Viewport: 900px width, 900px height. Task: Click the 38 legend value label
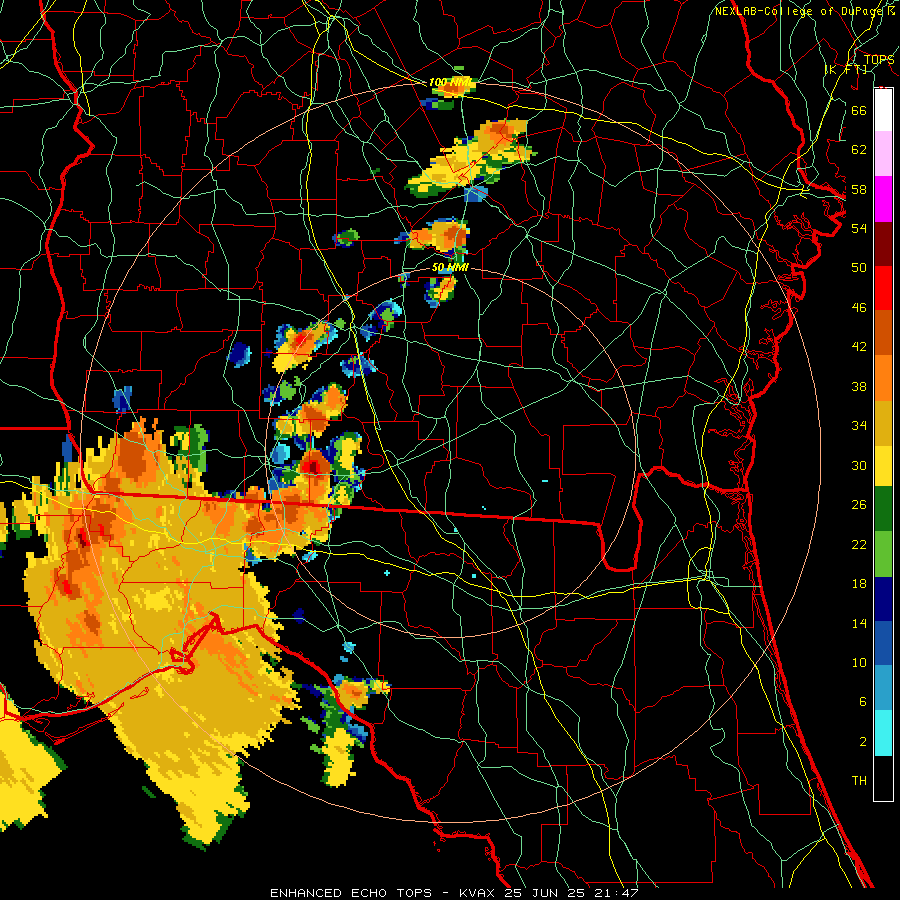[859, 387]
